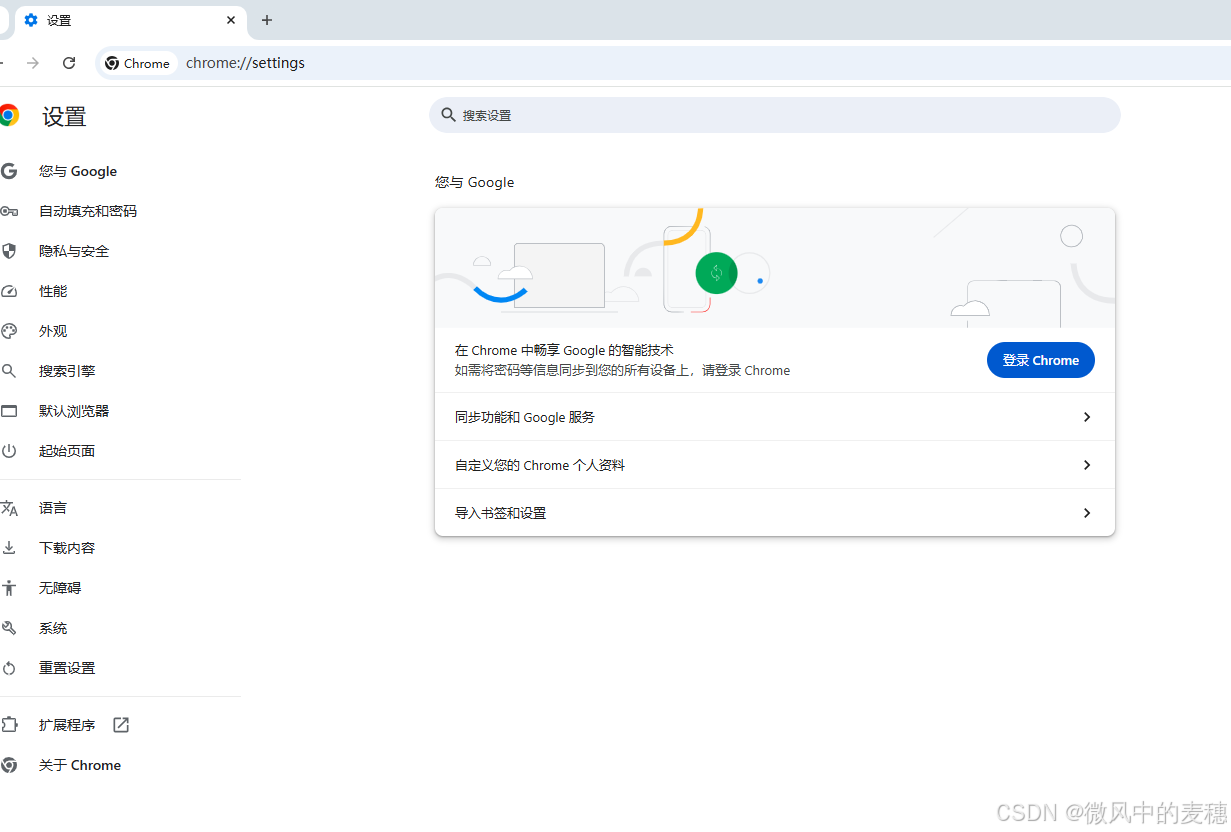This screenshot has width=1231, height=832.
Task: Click the chrome://settings address bar text
Action: (x=245, y=63)
